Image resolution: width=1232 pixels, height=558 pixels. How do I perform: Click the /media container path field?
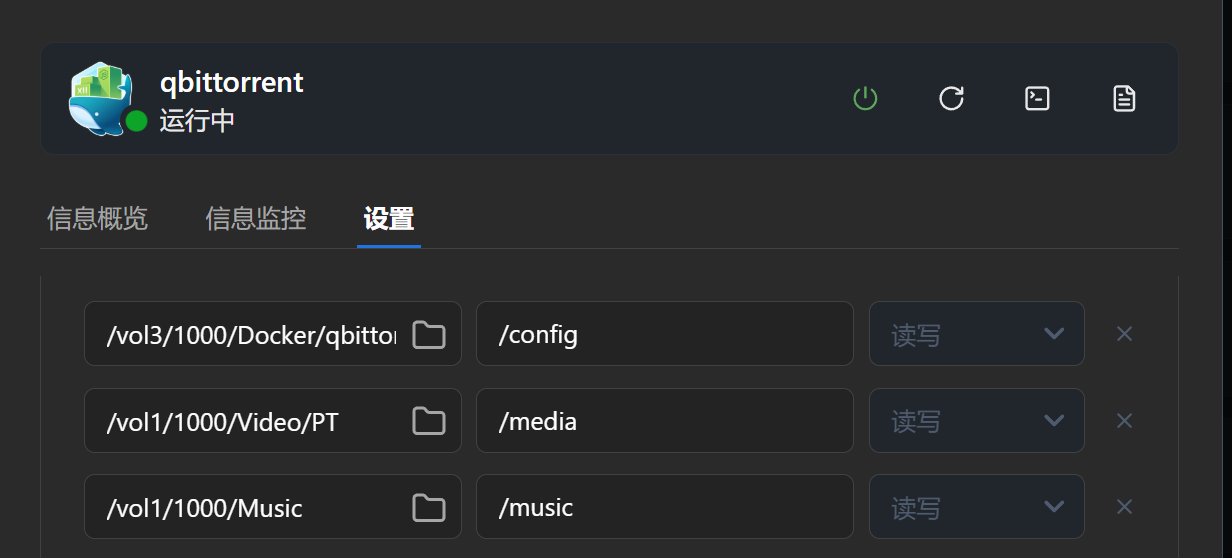[x=664, y=421]
